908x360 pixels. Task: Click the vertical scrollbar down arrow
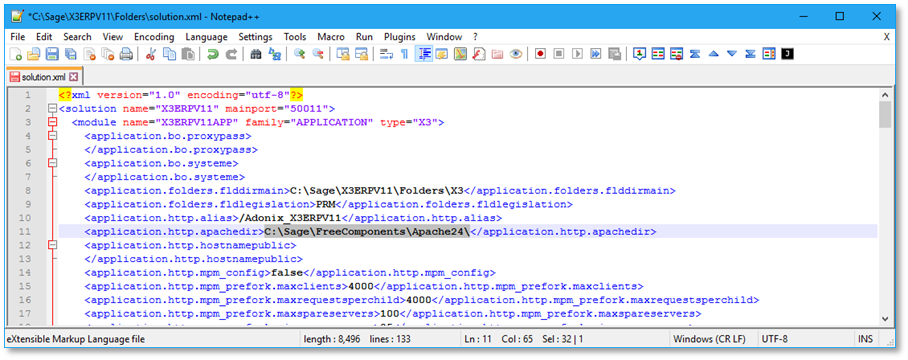(x=884, y=318)
